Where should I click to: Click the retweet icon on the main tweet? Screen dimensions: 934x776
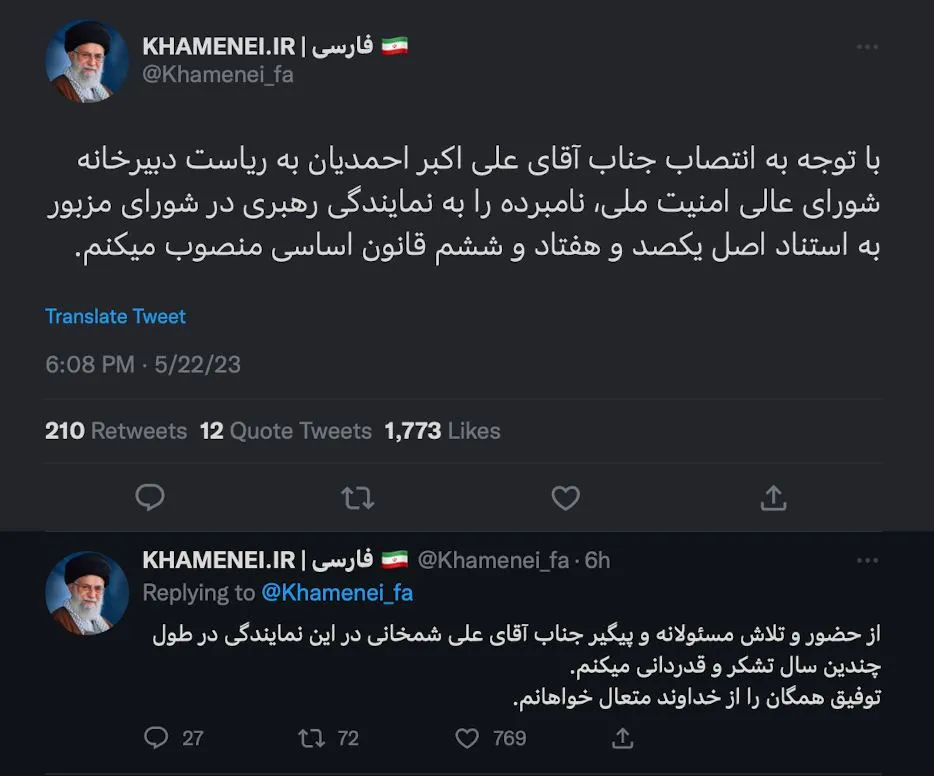pos(358,497)
